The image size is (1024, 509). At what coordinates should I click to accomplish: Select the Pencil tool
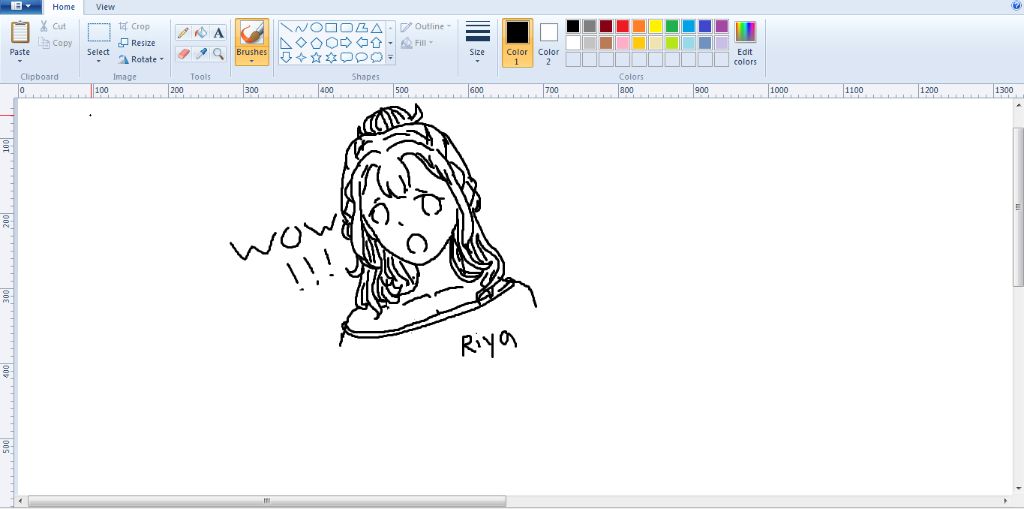pyautogui.click(x=184, y=33)
